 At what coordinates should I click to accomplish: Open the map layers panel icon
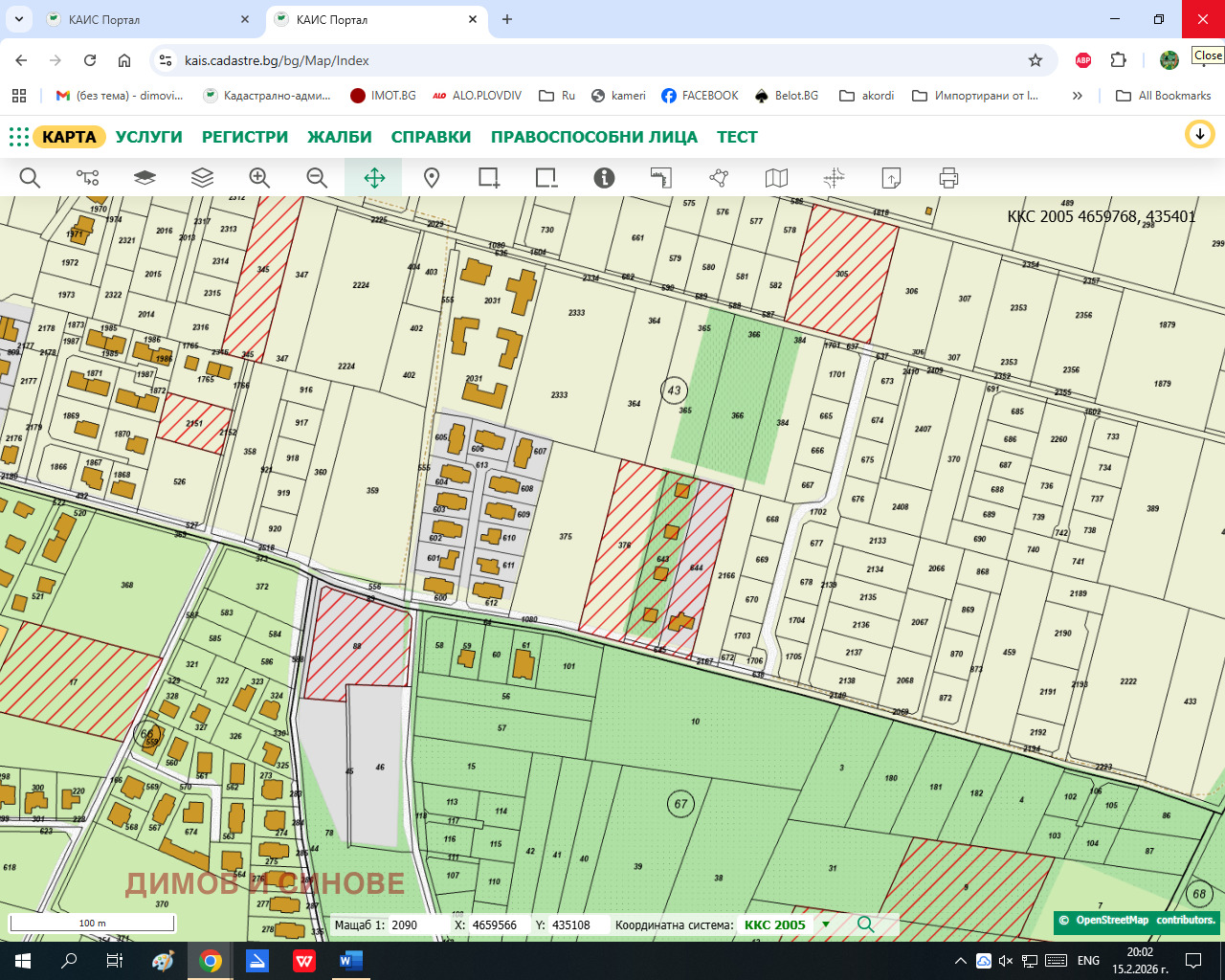pos(201,177)
